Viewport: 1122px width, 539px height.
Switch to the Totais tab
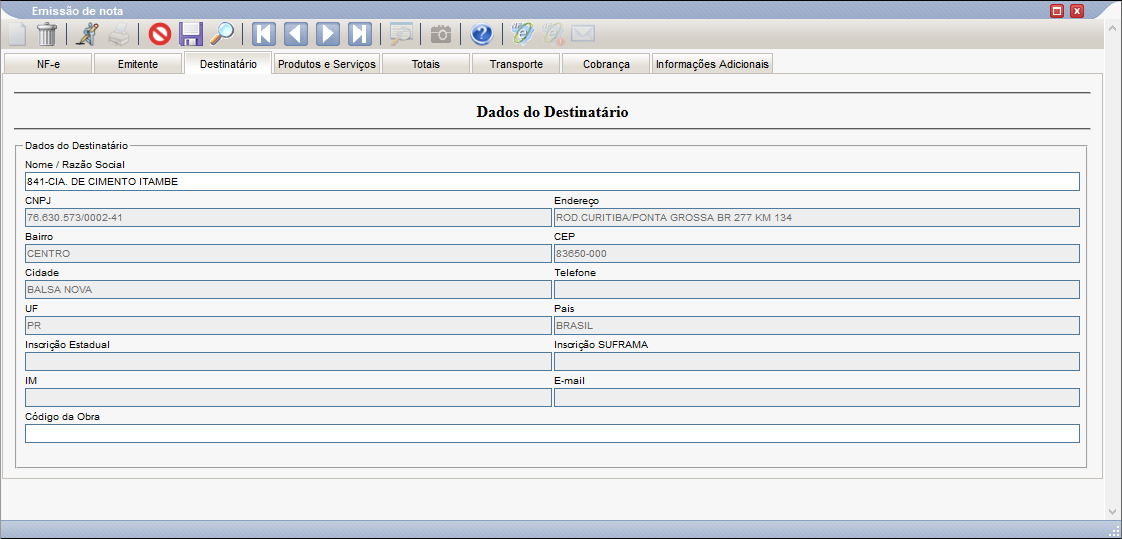coord(426,64)
